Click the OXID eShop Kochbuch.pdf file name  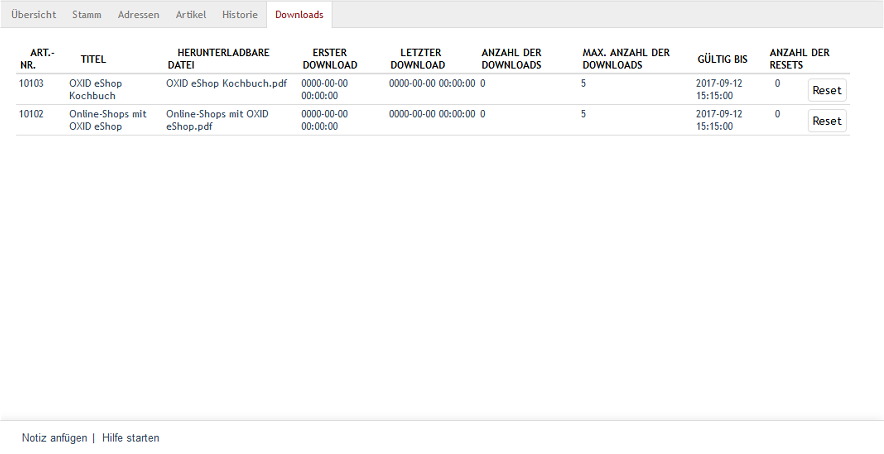(x=226, y=84)
